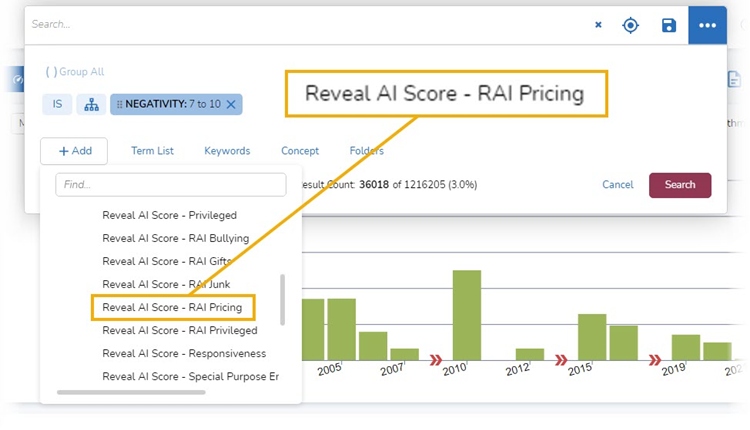The image size is (750, 430).
Task: Expand the gap marker before 2015
Action: coord(561,360)
